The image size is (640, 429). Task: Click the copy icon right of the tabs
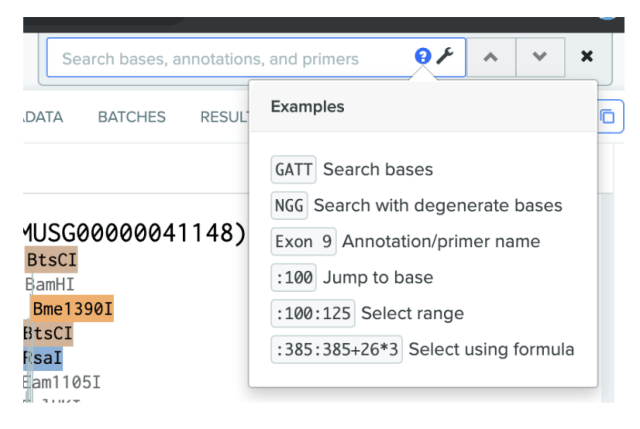click(x=607, y=116)
